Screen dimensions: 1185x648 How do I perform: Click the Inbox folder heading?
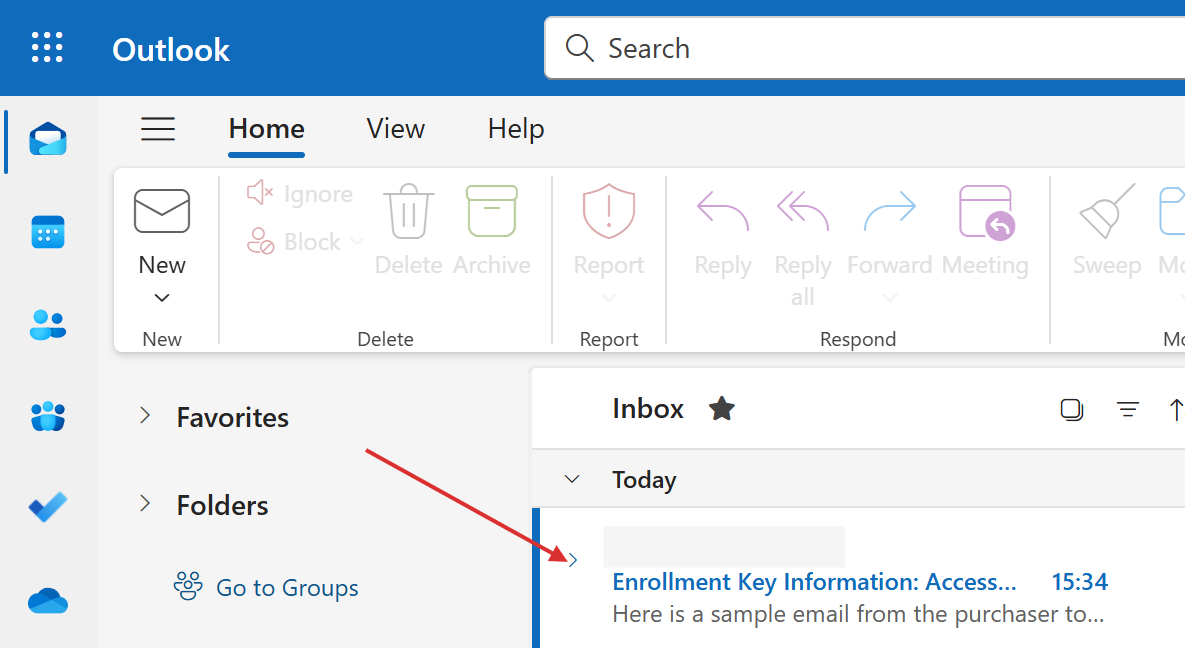[x=648, y=408]
